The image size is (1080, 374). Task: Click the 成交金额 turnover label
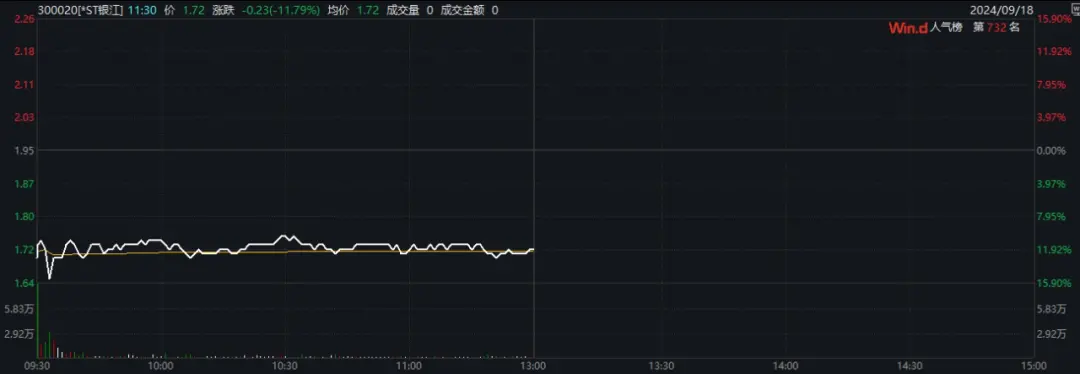point(461,10)
